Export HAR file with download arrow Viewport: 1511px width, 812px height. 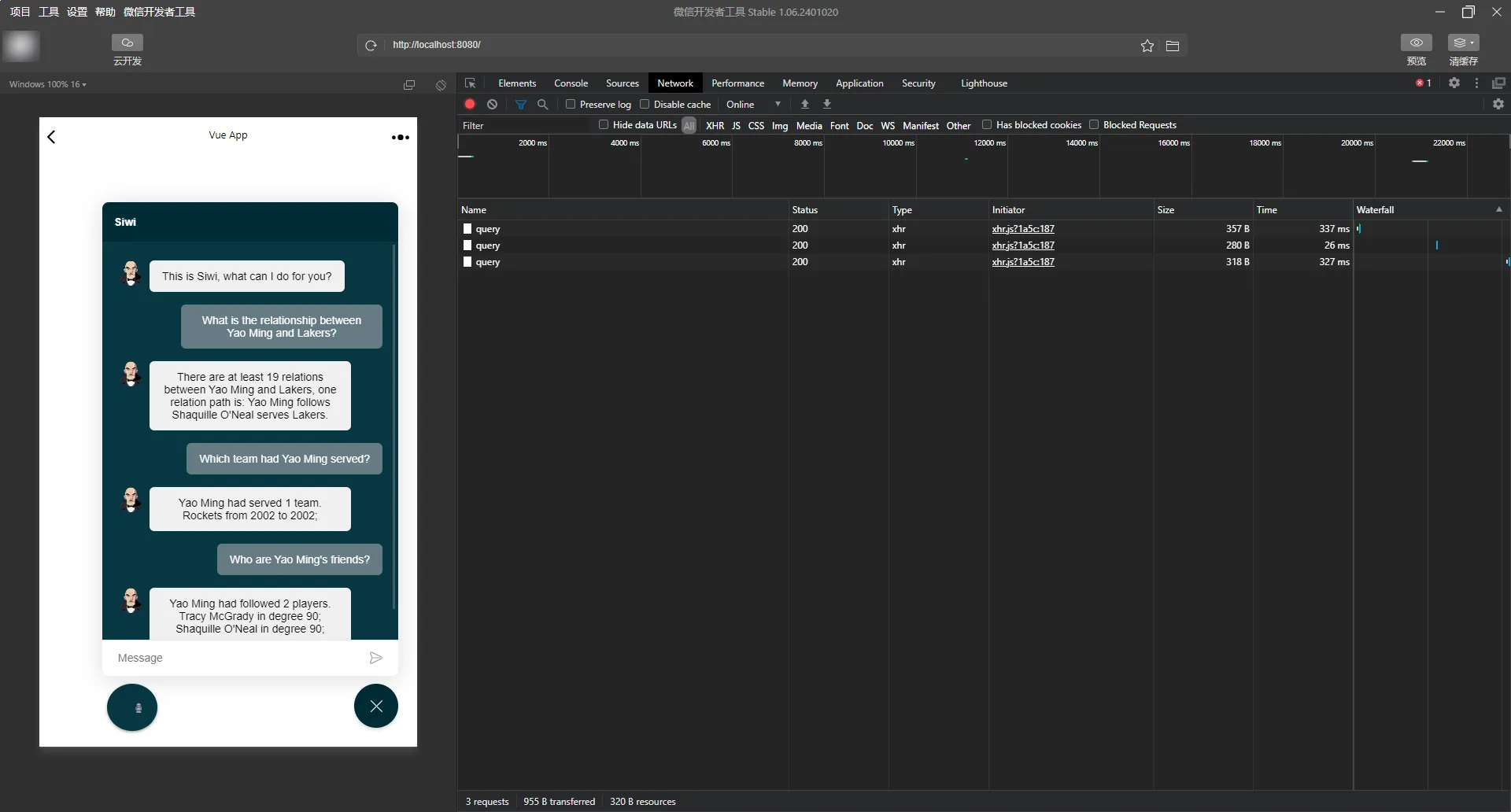pos(827,104)
